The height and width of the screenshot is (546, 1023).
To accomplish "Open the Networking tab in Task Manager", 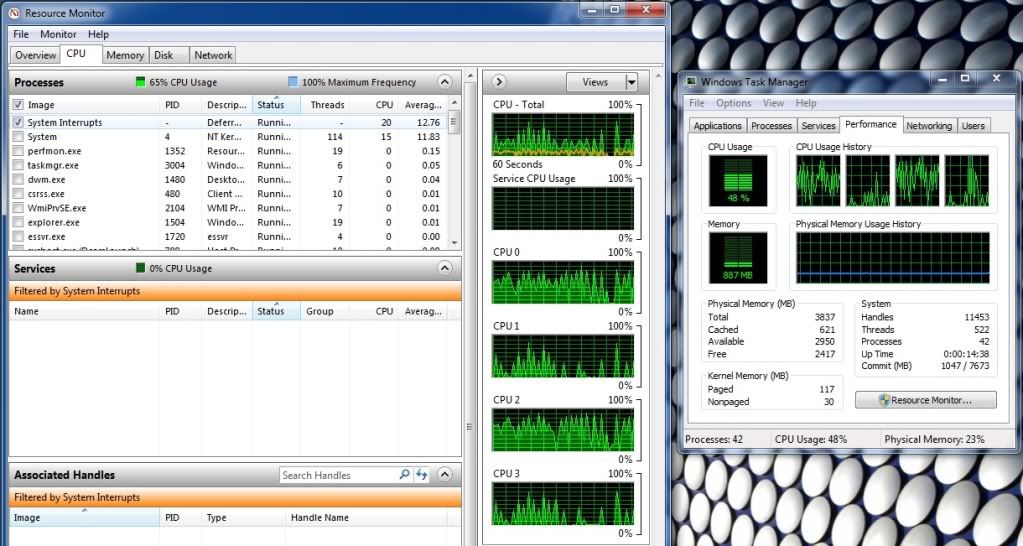I will click(x=929, y=126).
